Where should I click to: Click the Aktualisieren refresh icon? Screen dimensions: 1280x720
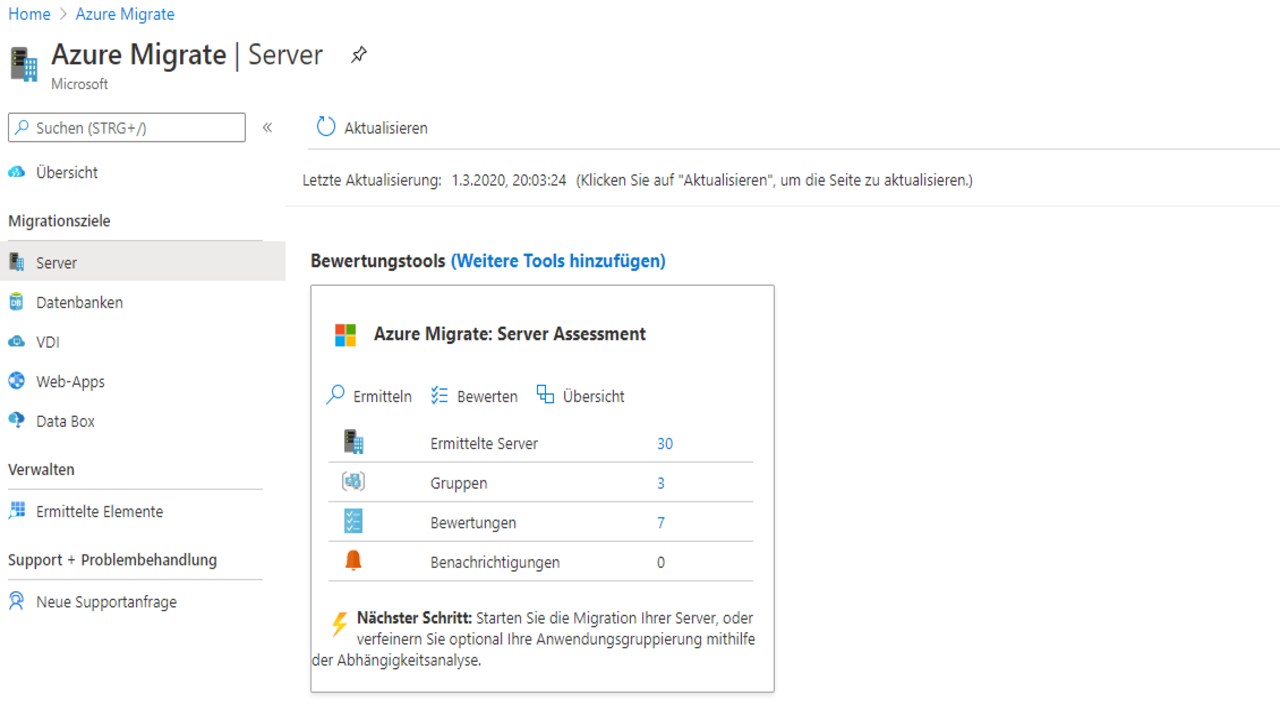pyautogui.click(x=326, y=127)
